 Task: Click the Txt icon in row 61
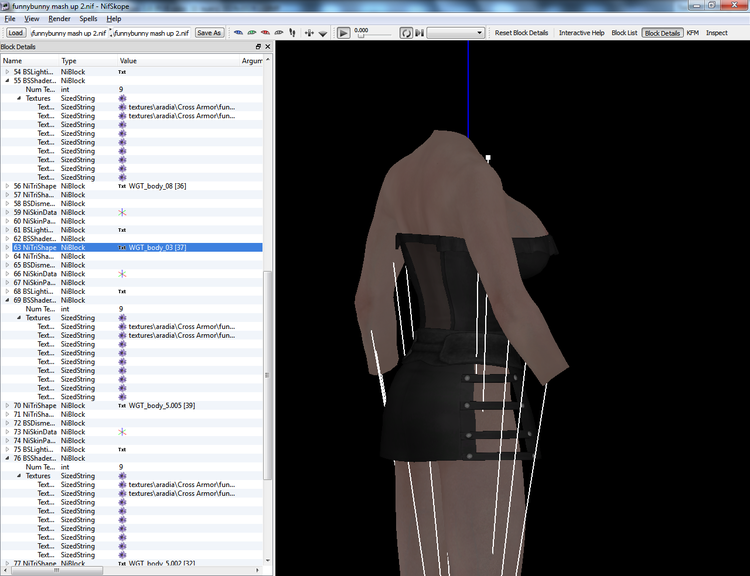coord(122,230)
